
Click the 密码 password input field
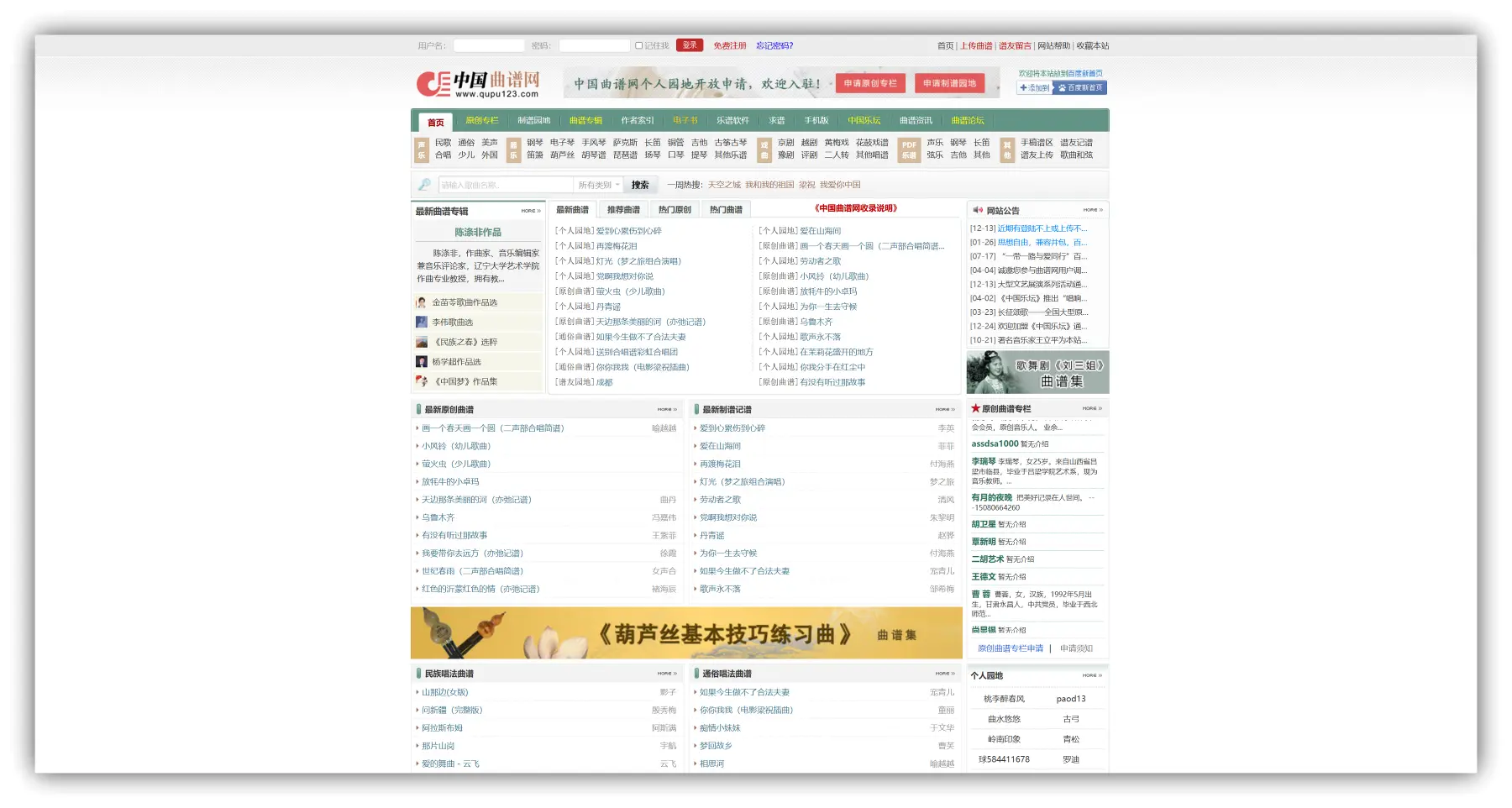tap(595, 46)
